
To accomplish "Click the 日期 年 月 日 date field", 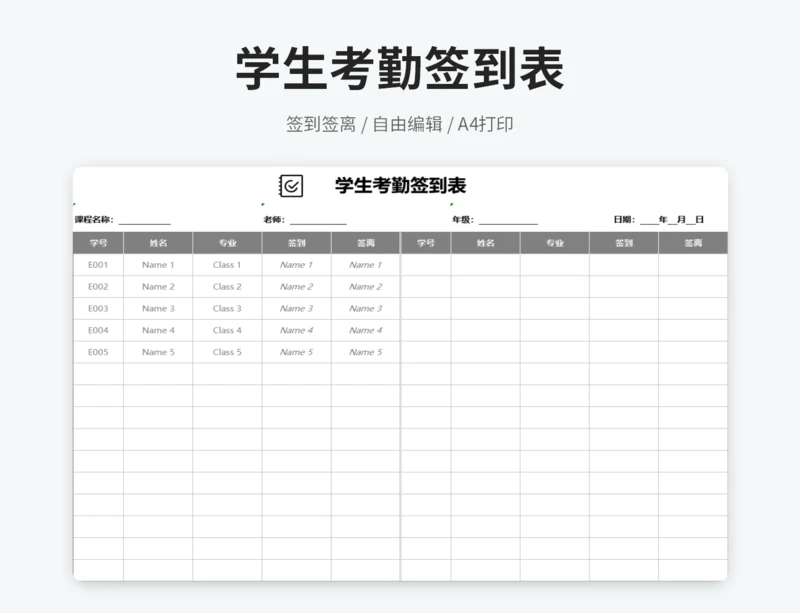I will pos(672,220).
